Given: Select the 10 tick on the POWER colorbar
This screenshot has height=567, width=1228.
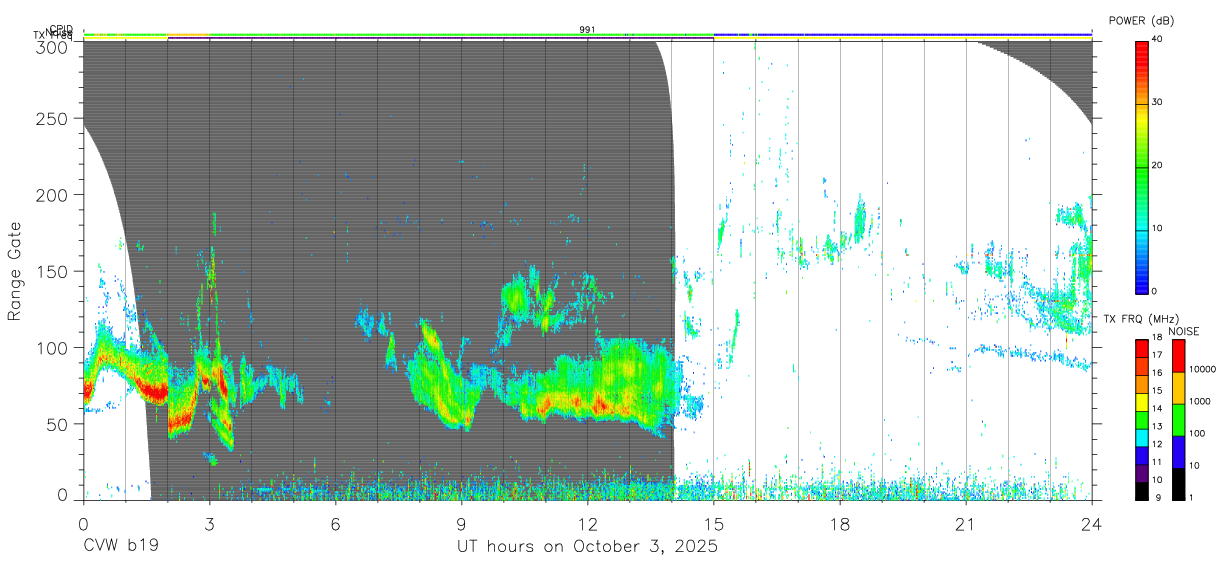Looking at the screenshot, I should (x=1157, y=229).
